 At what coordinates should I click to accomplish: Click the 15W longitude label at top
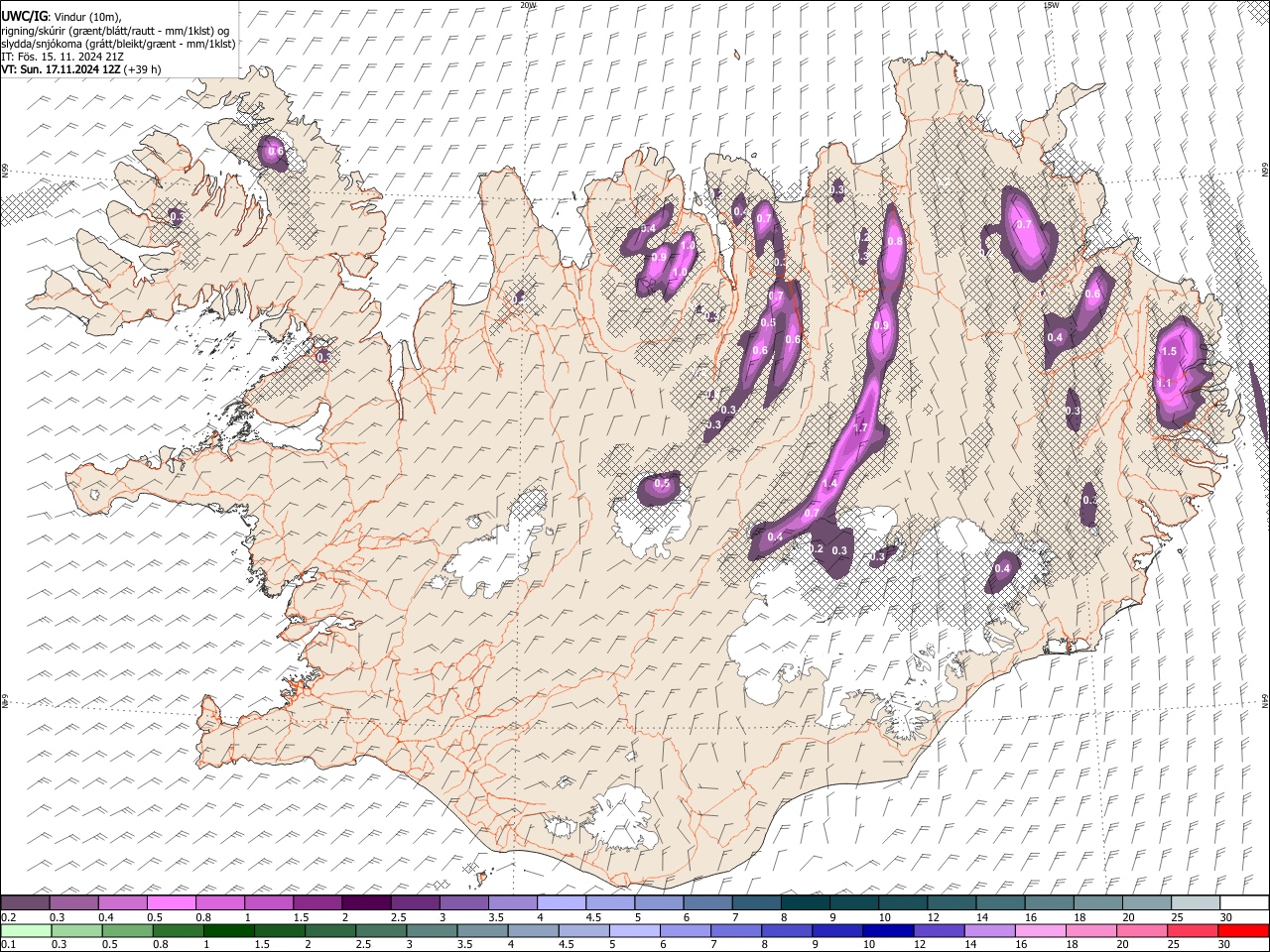click(1051, 5)
